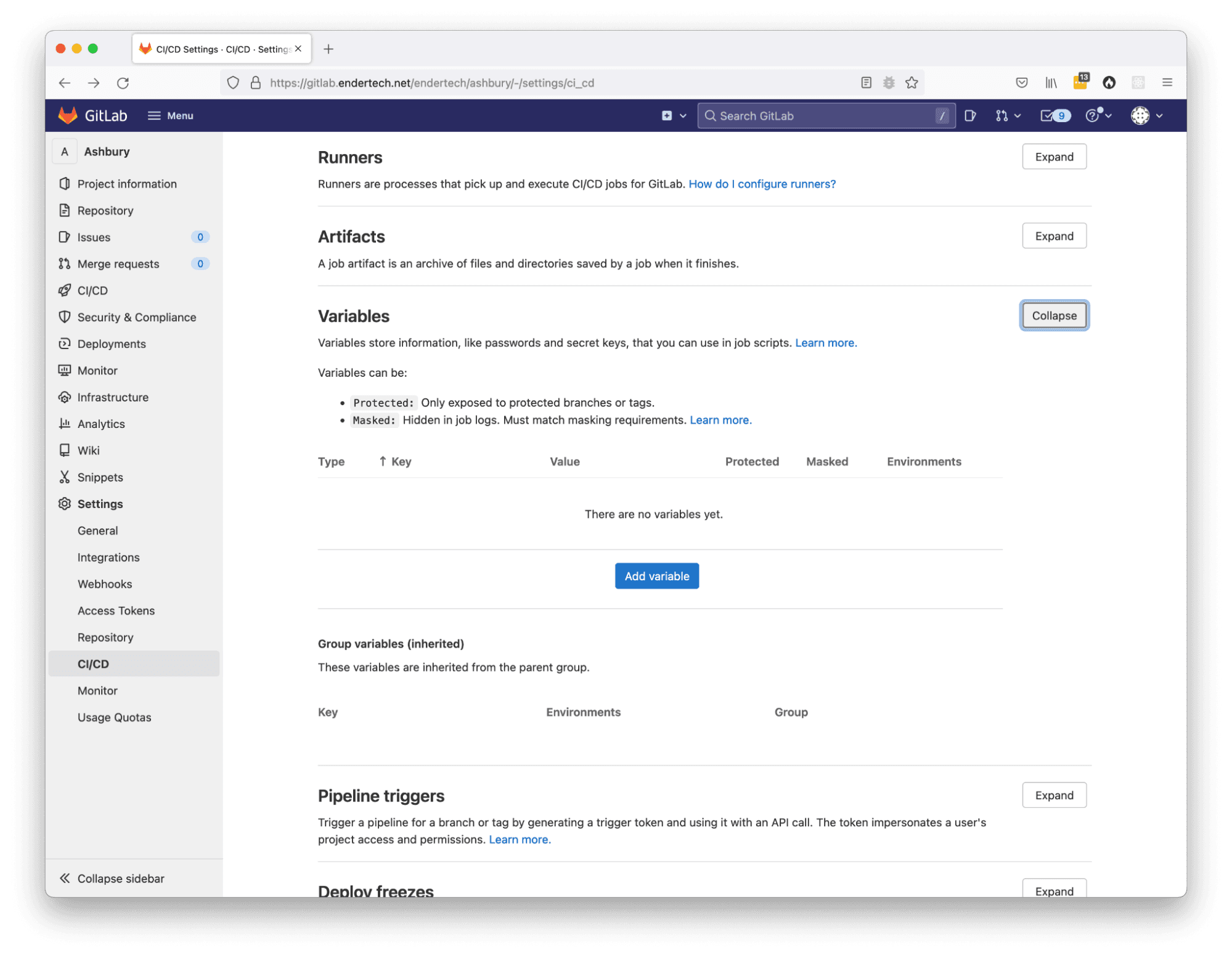1232x957 pixels.
Task: Click the Add variable button
Action: [656, 576]
